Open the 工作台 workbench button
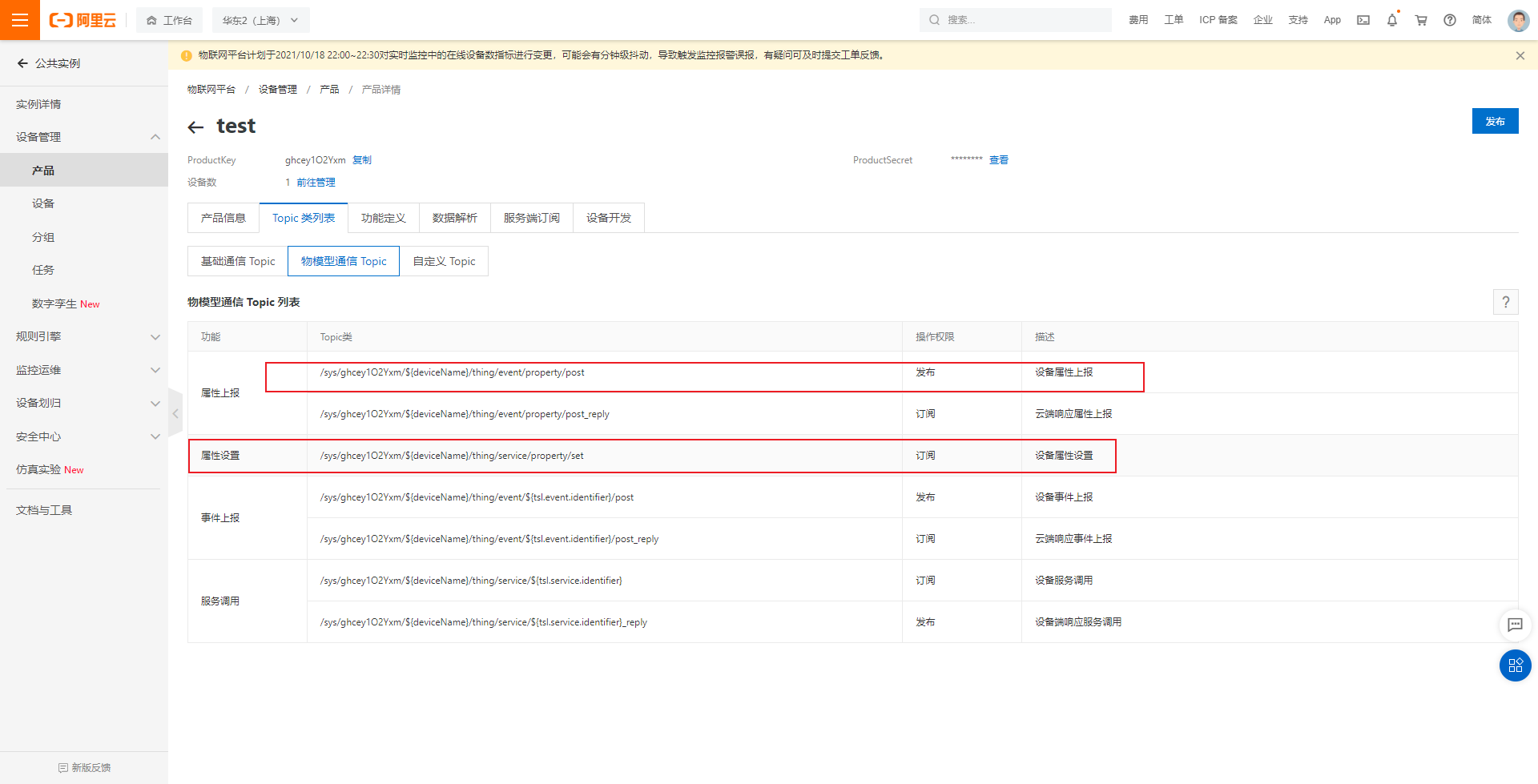Screen dimensions: 1538x784 pyautogui.click(x=169, y=20)
